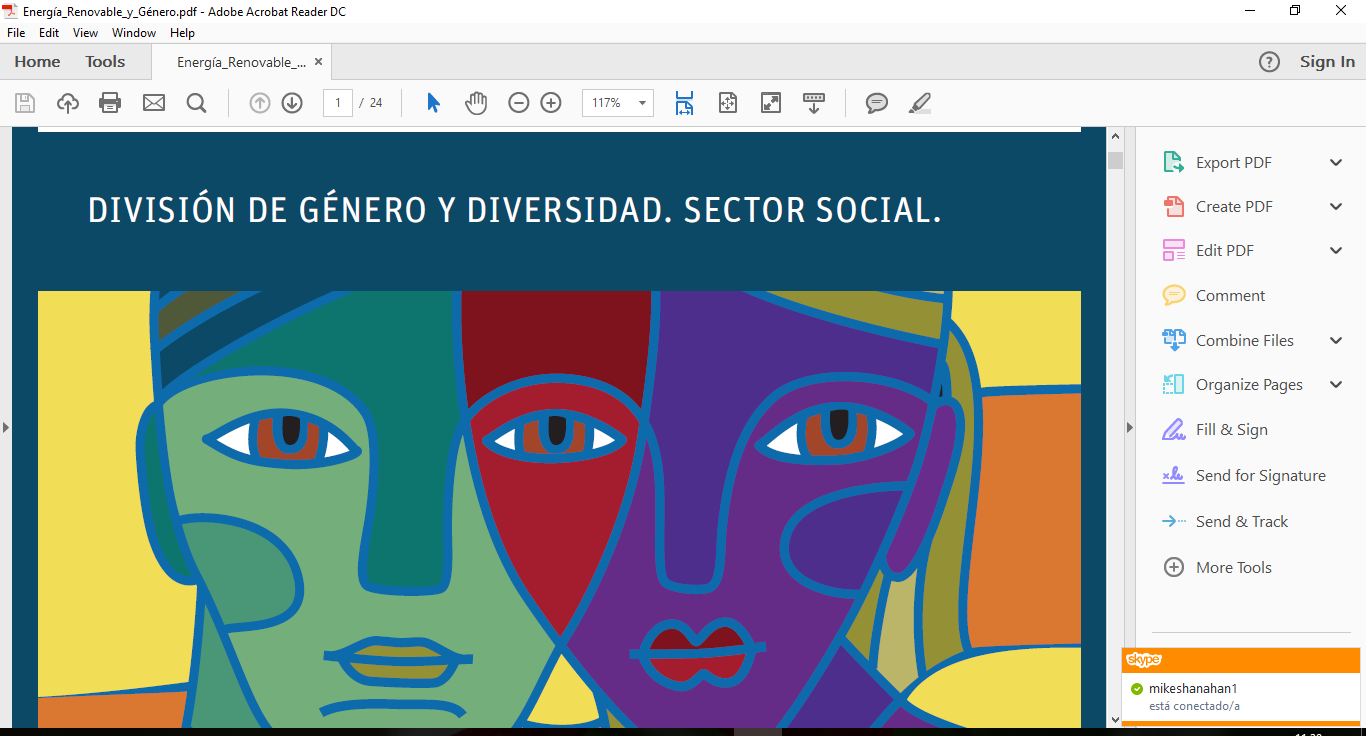The width and height of the screenshot is (1366, 736).
Task: Expand the Export PDF options
Action: click(1336, 163)
